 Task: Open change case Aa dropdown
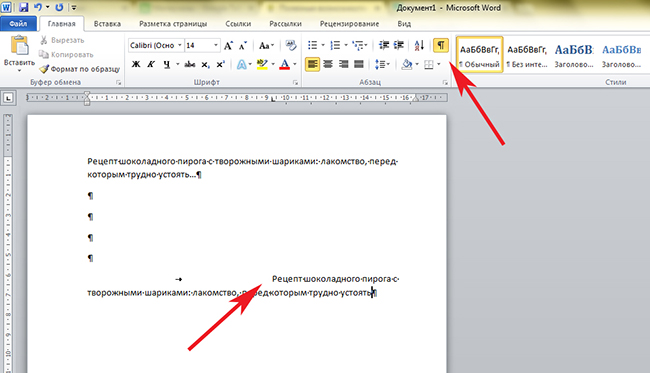[x=267, y=45]
